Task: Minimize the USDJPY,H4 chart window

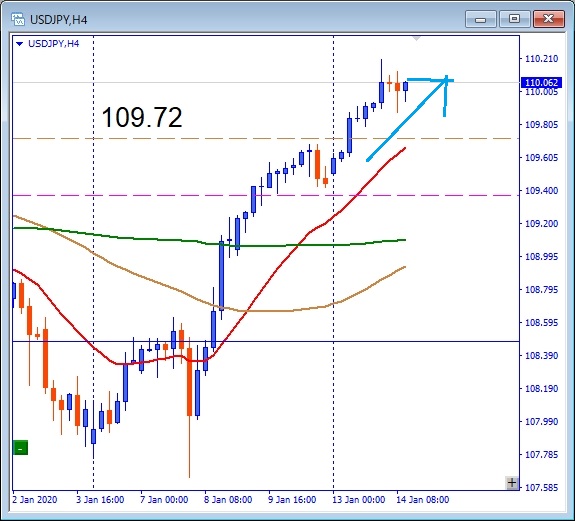Action: (480, 19)
